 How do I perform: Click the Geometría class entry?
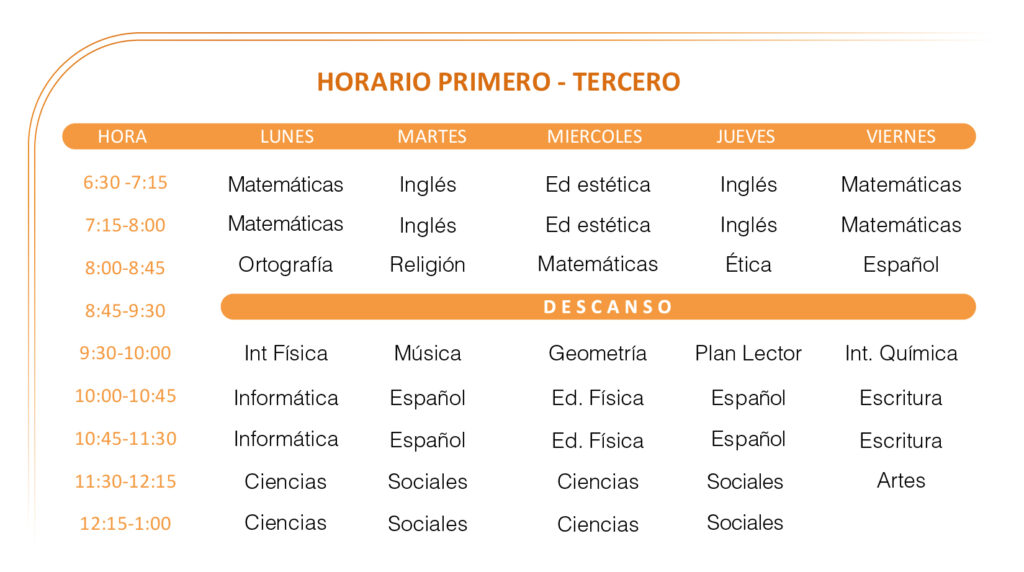[x=597, y=354]
